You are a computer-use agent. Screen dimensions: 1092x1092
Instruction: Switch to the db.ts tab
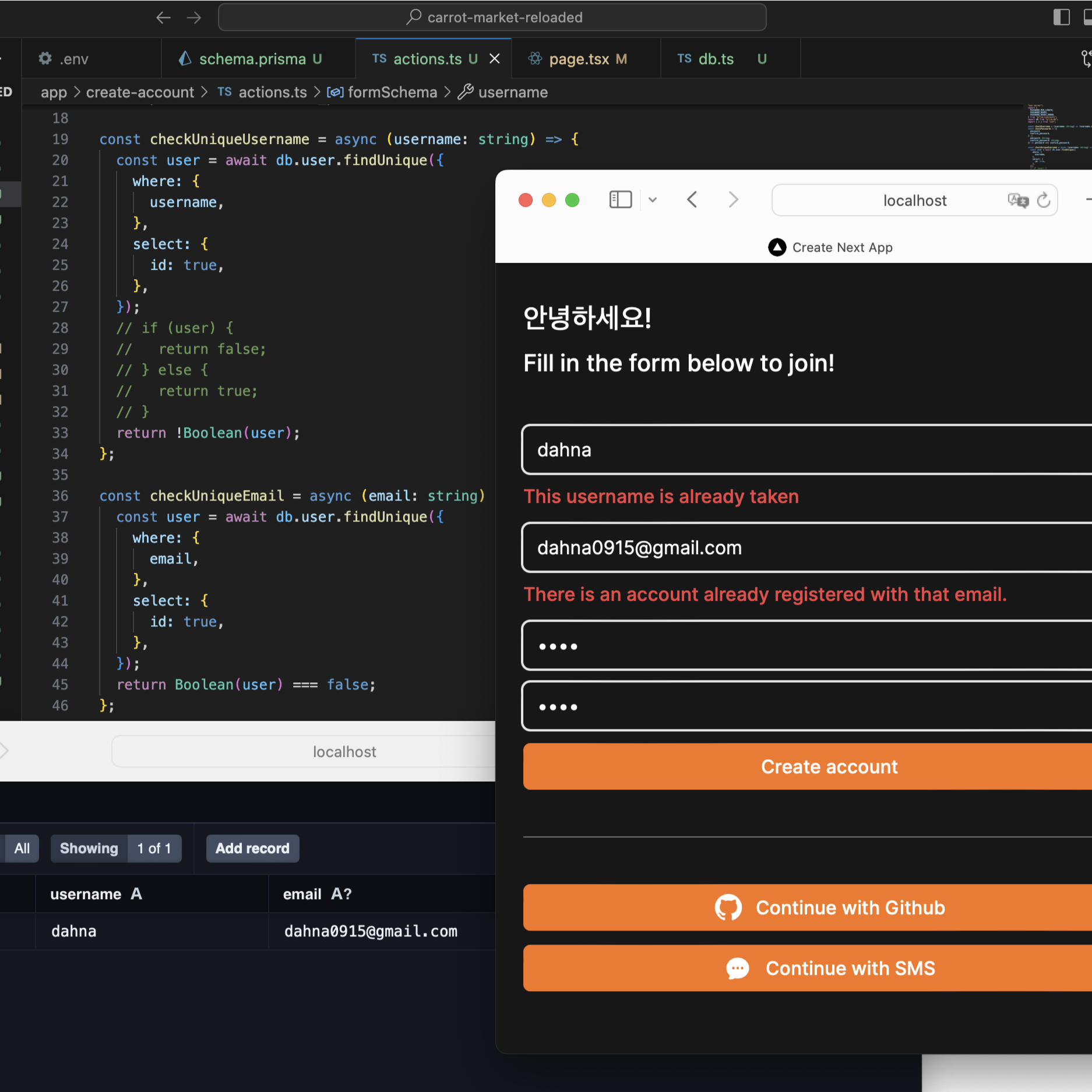pyautogui.click(x=731, y=59)
